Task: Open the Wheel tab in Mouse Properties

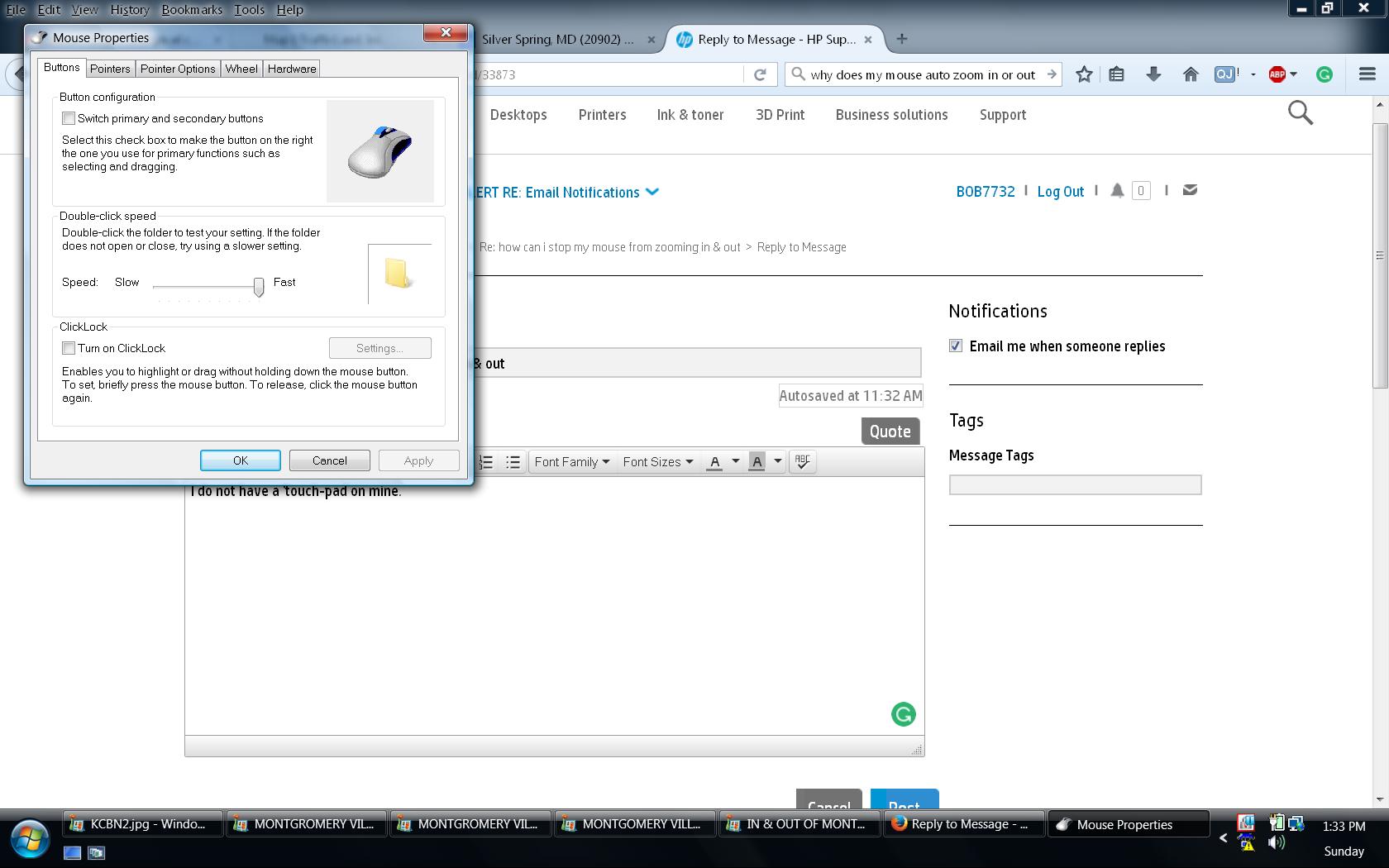Action: tap(241, 69)
